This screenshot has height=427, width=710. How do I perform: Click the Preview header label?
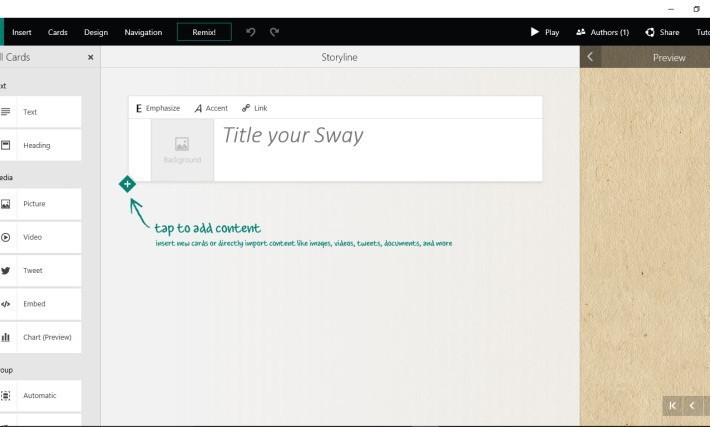[669, 58]
